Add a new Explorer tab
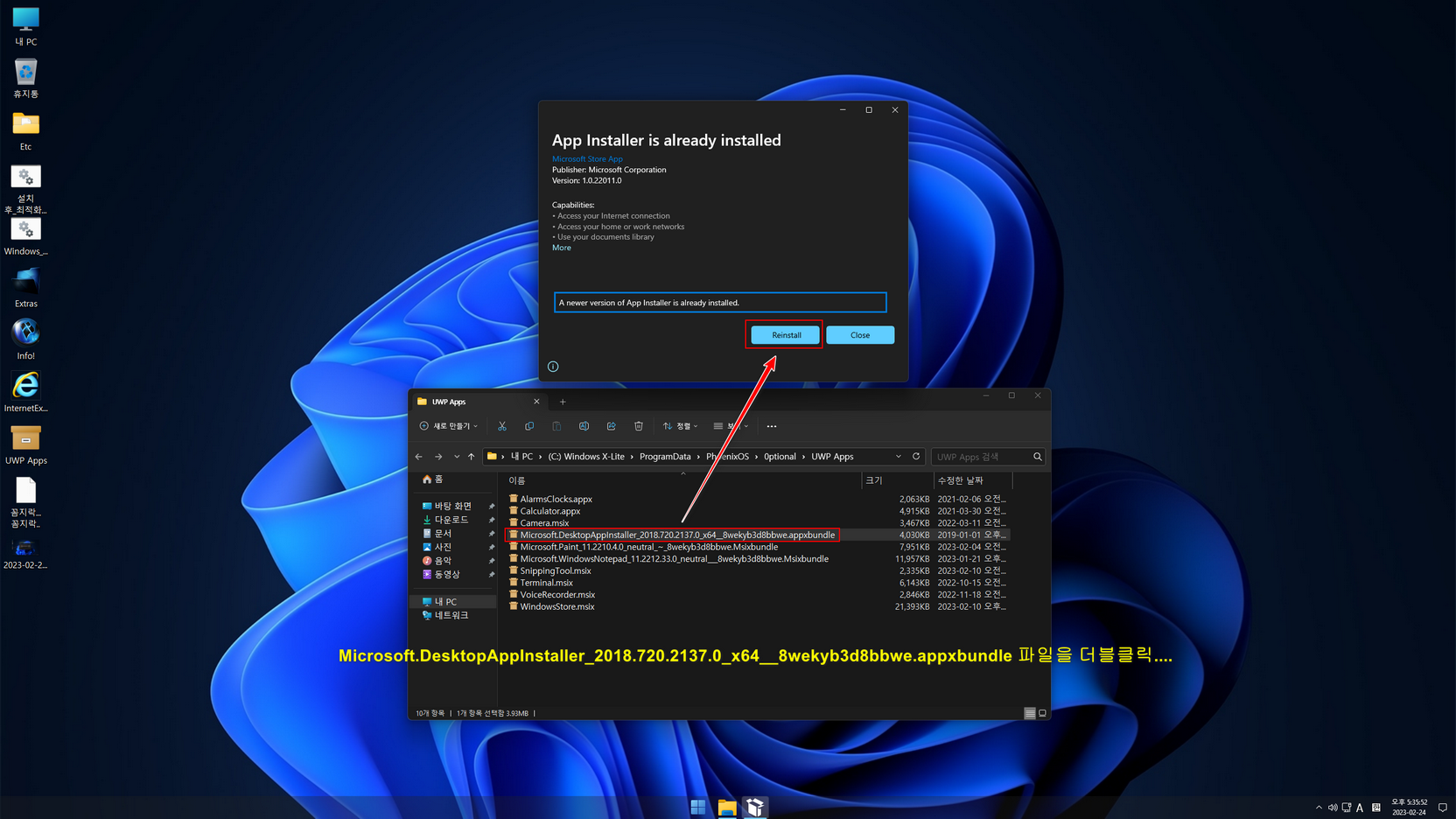Image resolution: width=1456 pixels, height=819 pixels. 563,402
